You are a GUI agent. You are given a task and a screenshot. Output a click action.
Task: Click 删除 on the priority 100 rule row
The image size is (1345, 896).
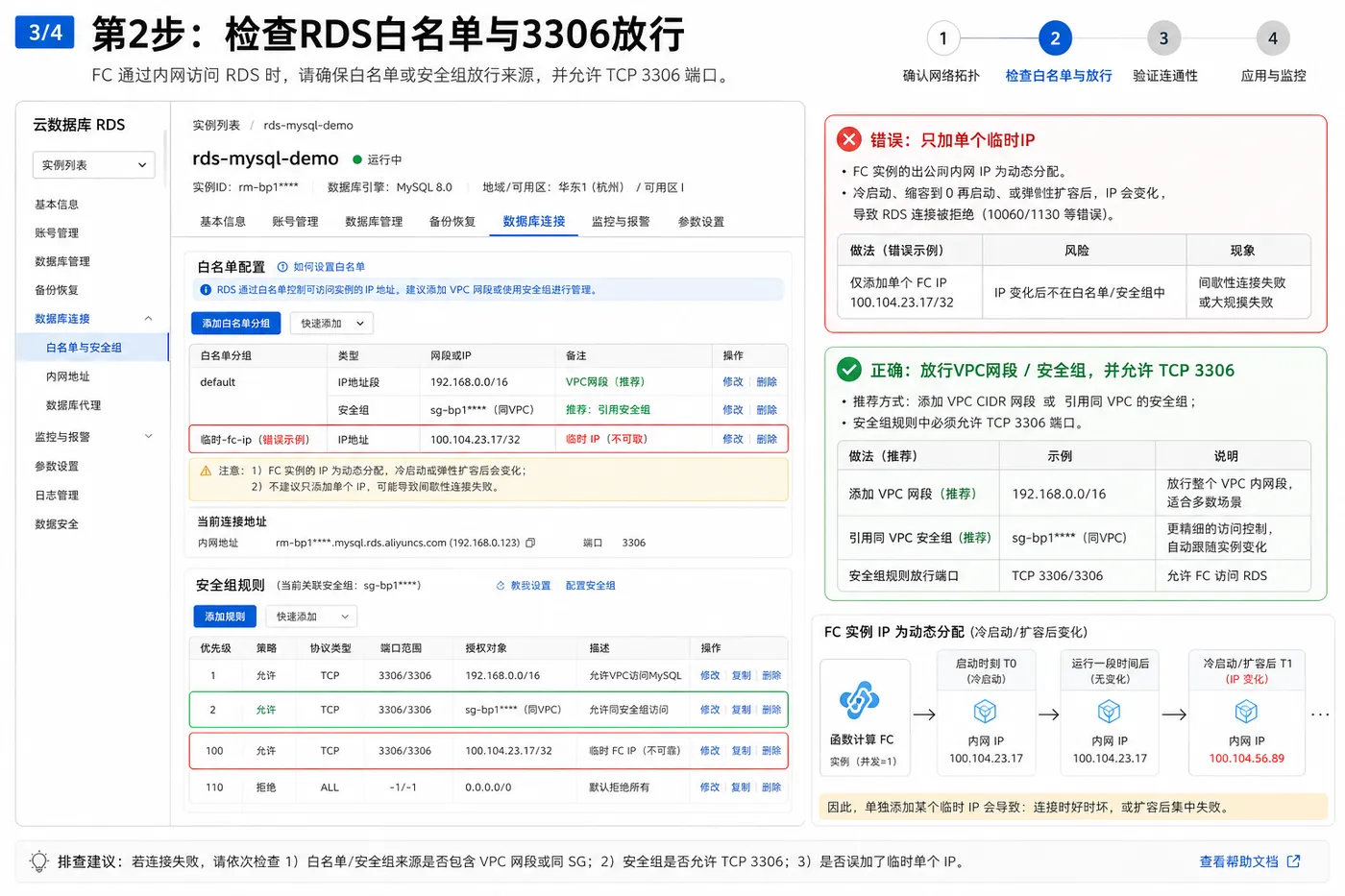click(x=771, y=751)
